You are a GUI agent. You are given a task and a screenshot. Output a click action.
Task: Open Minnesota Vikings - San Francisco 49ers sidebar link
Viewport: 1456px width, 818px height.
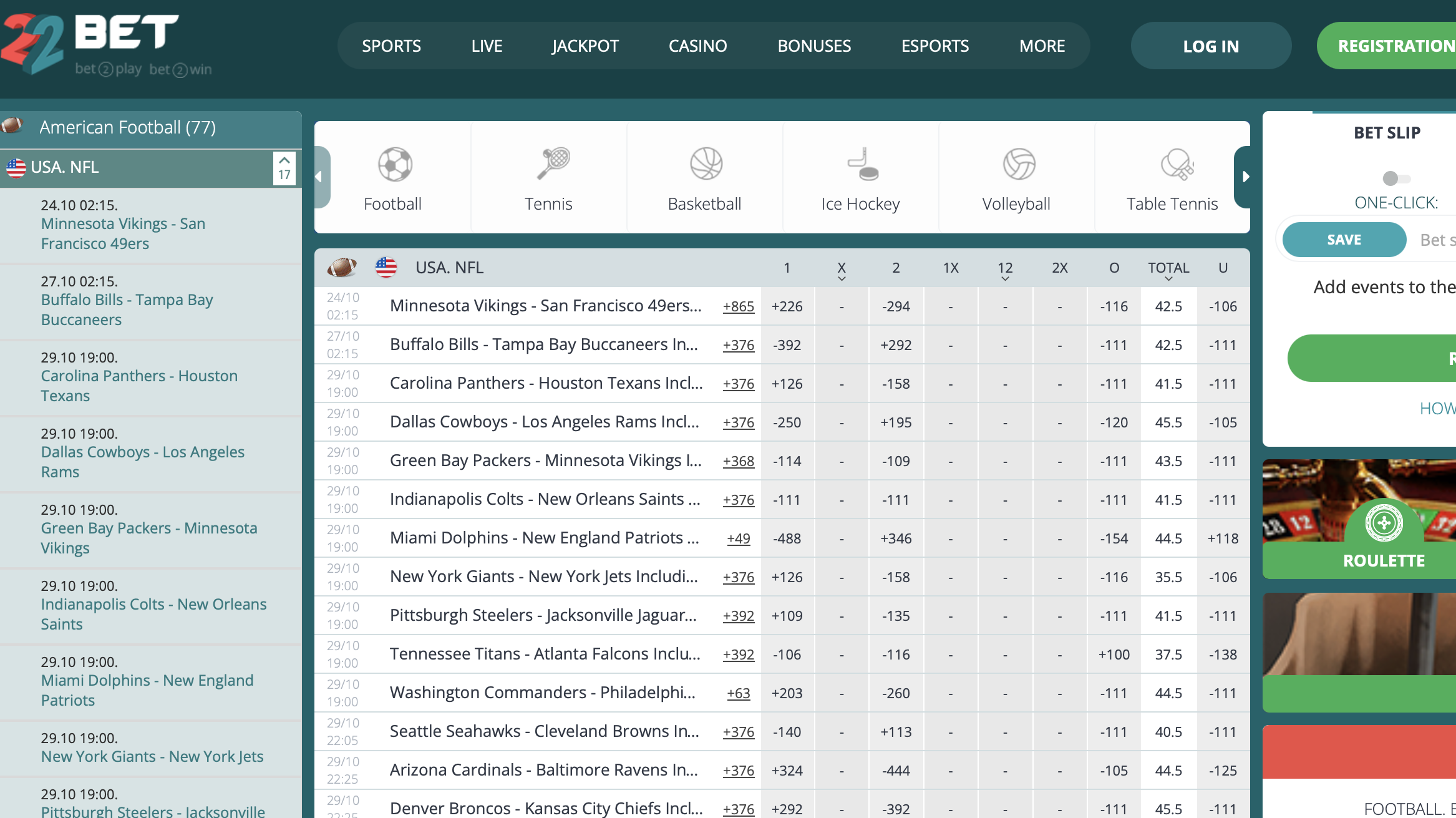124,233
